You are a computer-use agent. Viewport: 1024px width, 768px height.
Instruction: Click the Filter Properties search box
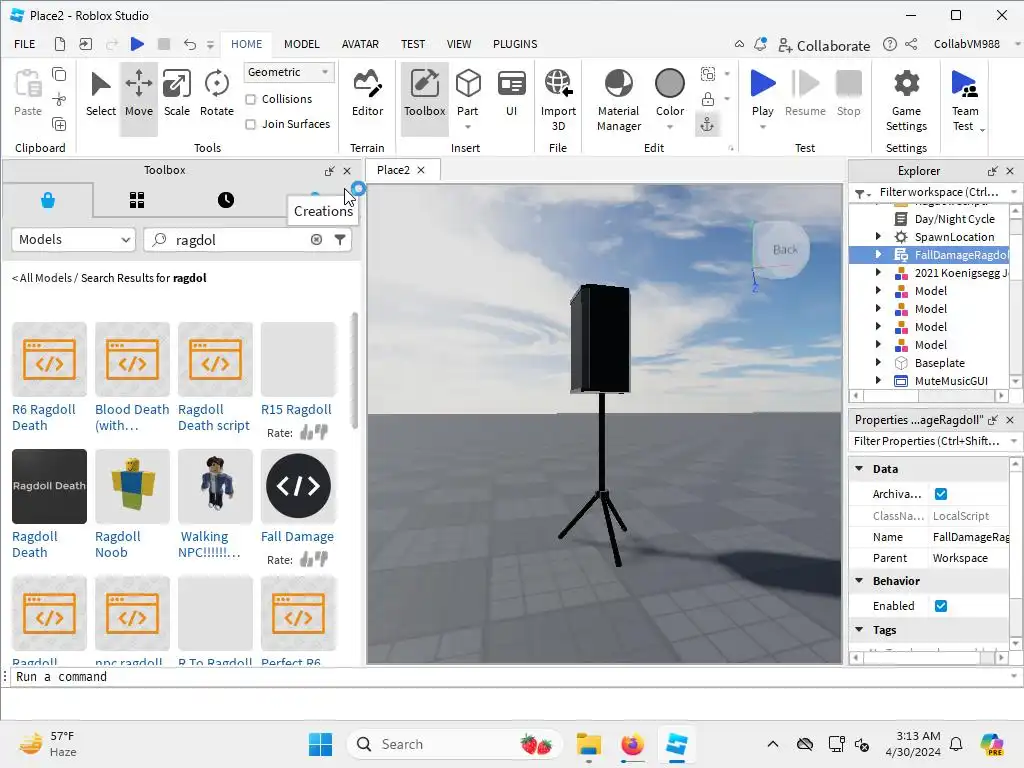point(929,441)
